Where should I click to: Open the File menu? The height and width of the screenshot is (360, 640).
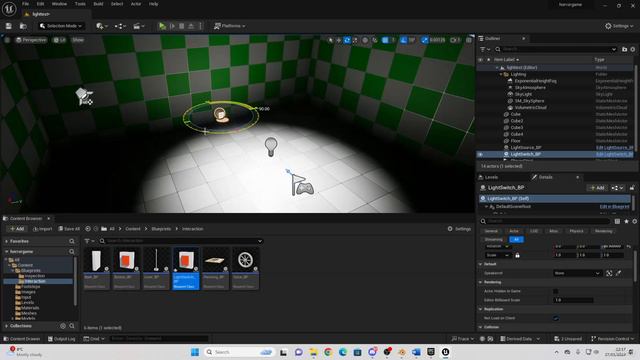tap(25, 4)
